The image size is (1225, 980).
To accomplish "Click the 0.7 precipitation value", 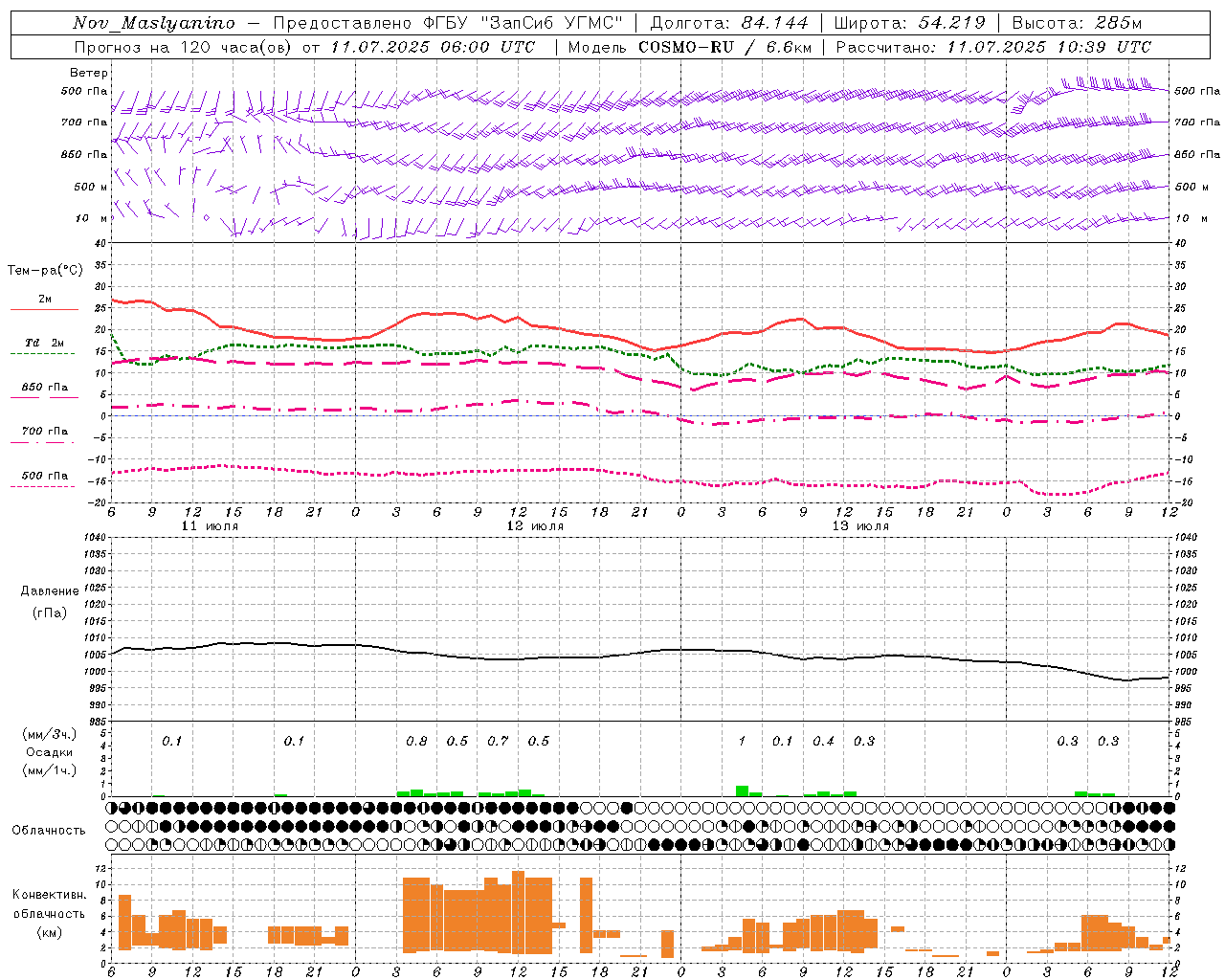I will click(x=498, y=741).
